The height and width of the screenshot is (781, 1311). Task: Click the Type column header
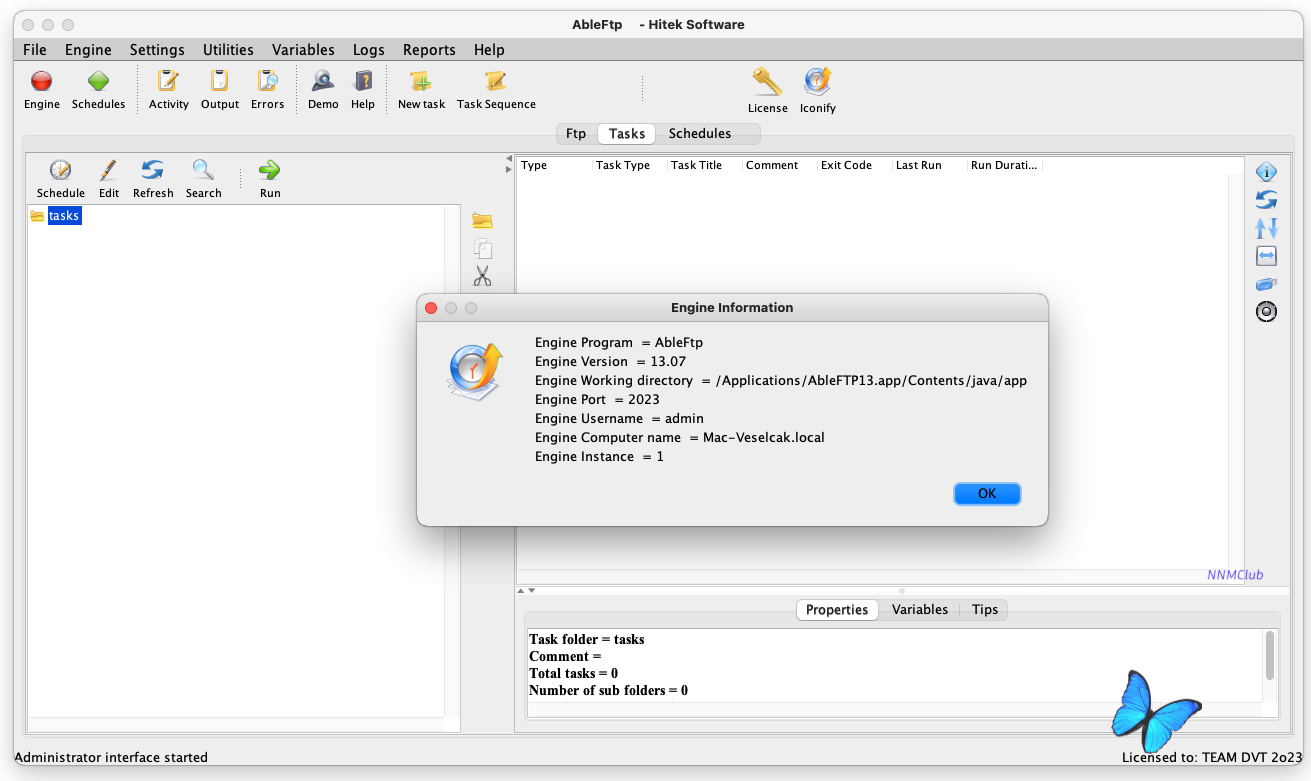click(x=555, y=165)
